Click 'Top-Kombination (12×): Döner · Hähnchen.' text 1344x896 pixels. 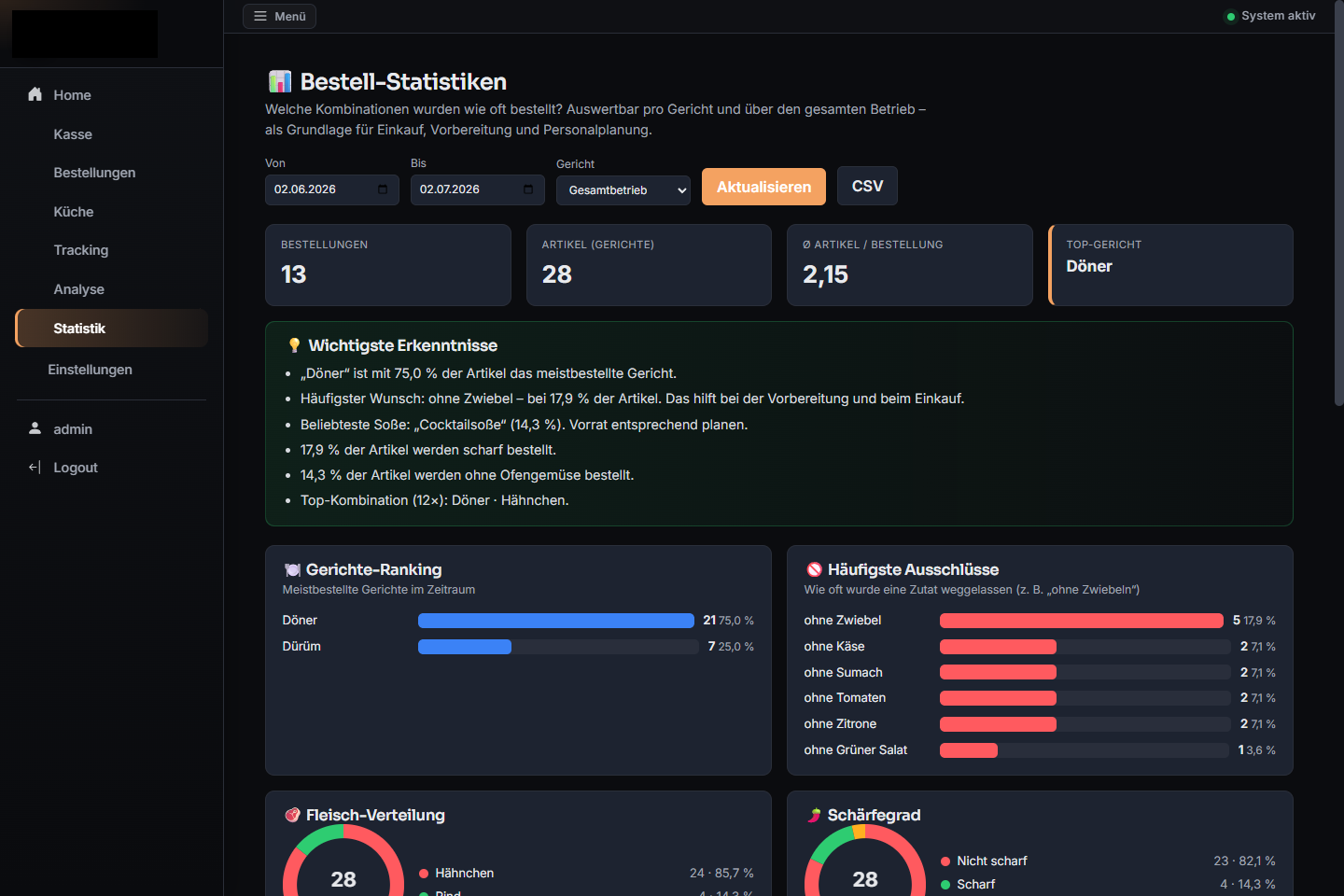[434, 500]
